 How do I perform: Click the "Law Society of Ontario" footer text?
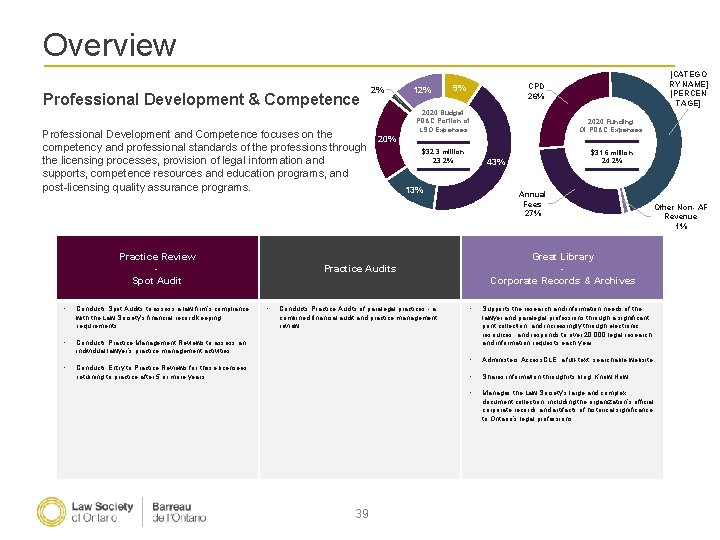click(102, 512)
